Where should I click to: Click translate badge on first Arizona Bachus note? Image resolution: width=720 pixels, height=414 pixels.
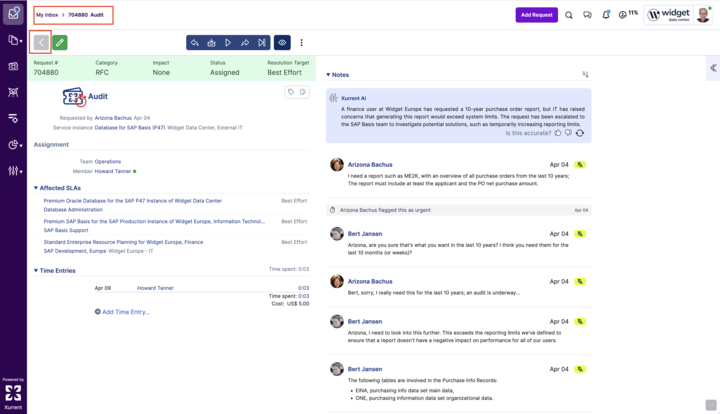point(580,164)
